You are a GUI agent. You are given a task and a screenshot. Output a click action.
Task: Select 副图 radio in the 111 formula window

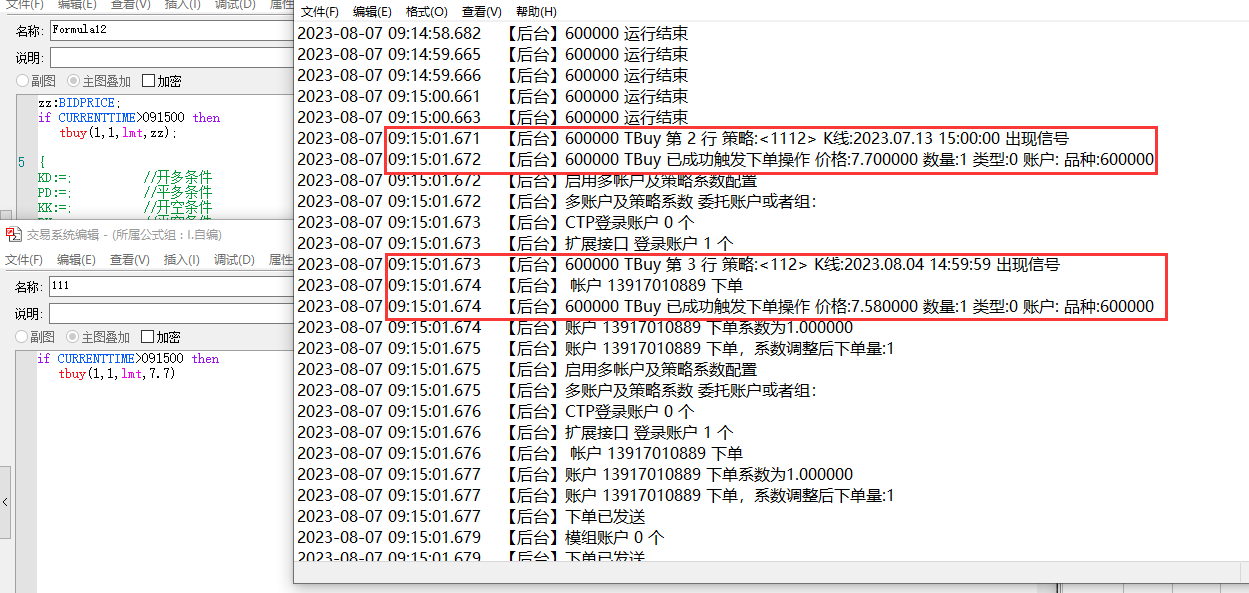[23, 337]
